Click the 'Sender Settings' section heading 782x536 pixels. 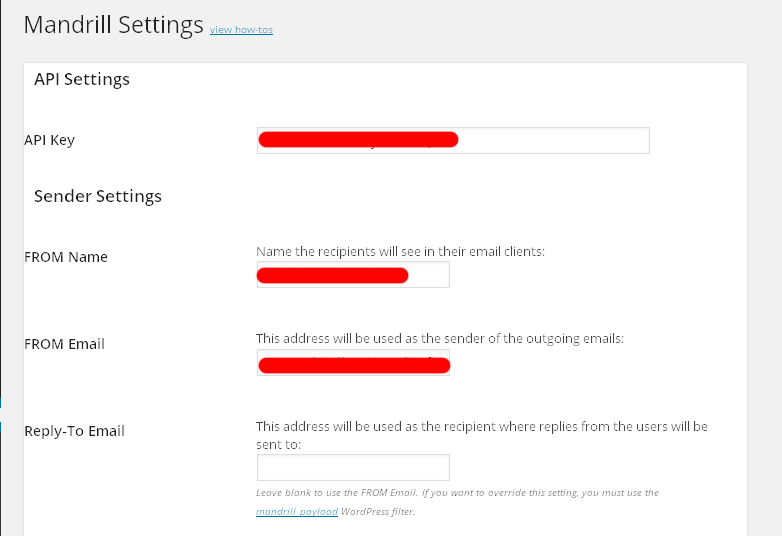(x=98, y=196)
